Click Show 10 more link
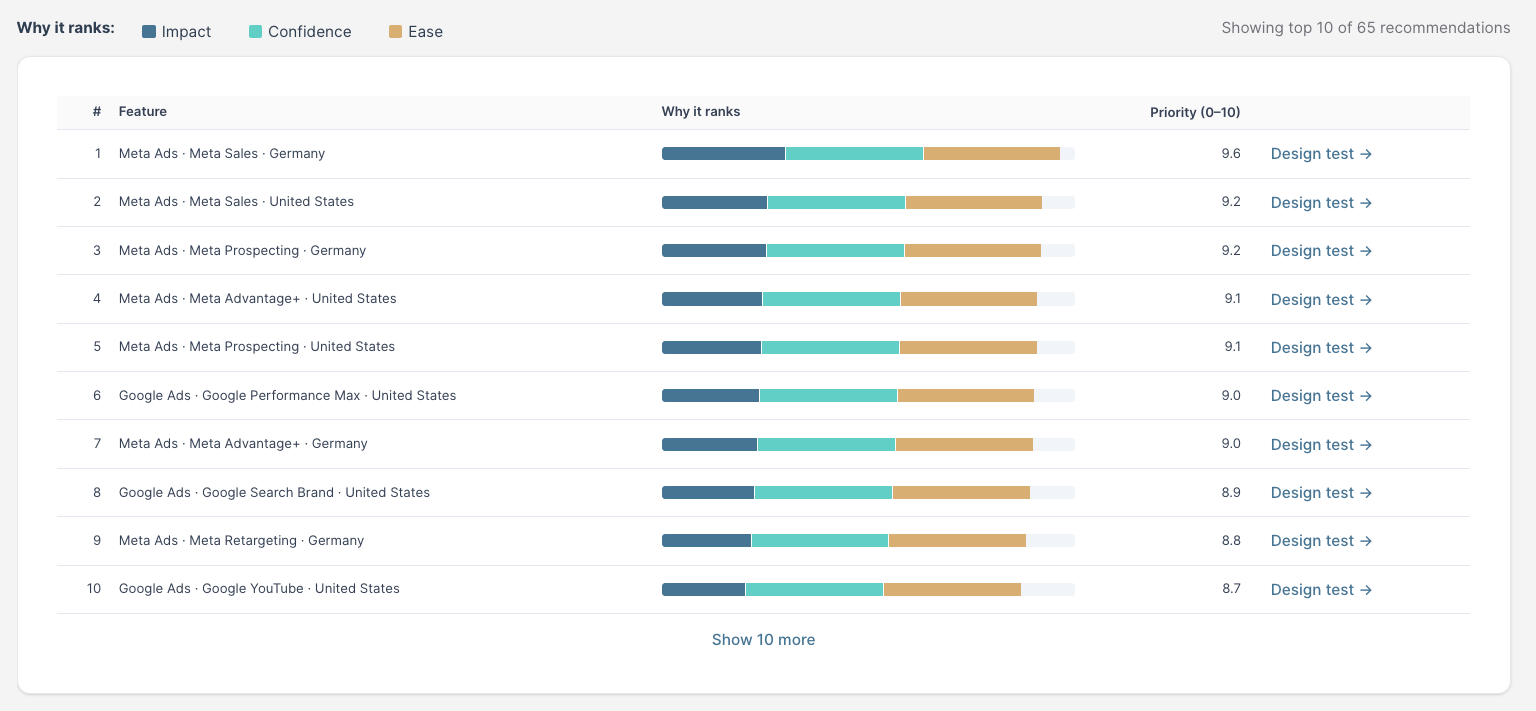The width and height of the screenshot is (1536, 711). (x=763, y=640)
